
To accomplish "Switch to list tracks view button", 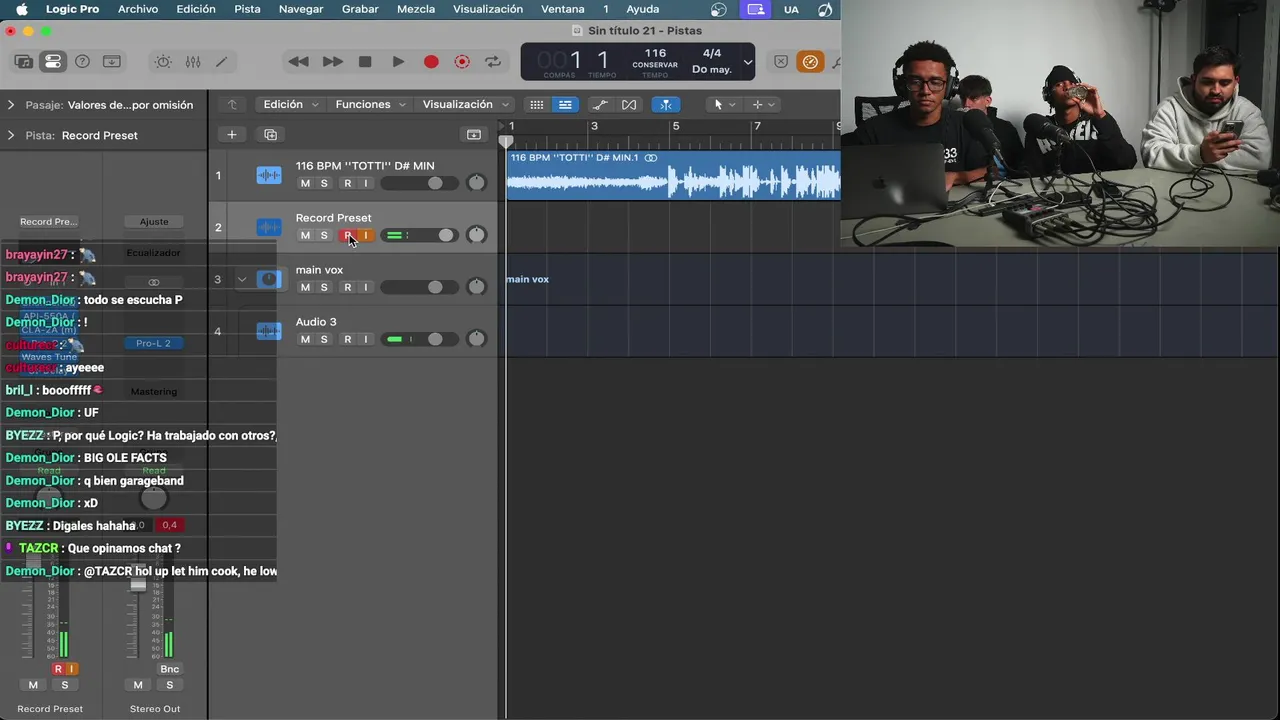I will 565,104.
